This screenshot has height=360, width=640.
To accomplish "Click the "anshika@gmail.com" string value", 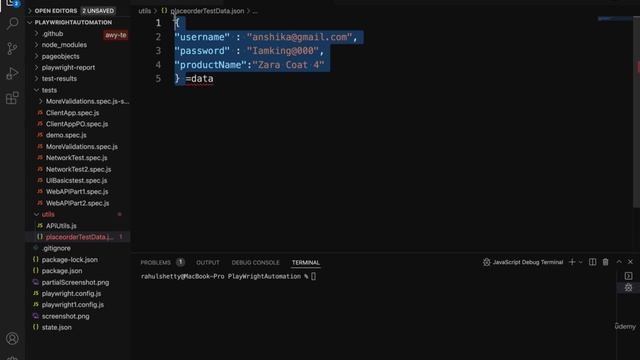I will coord(299,37).
